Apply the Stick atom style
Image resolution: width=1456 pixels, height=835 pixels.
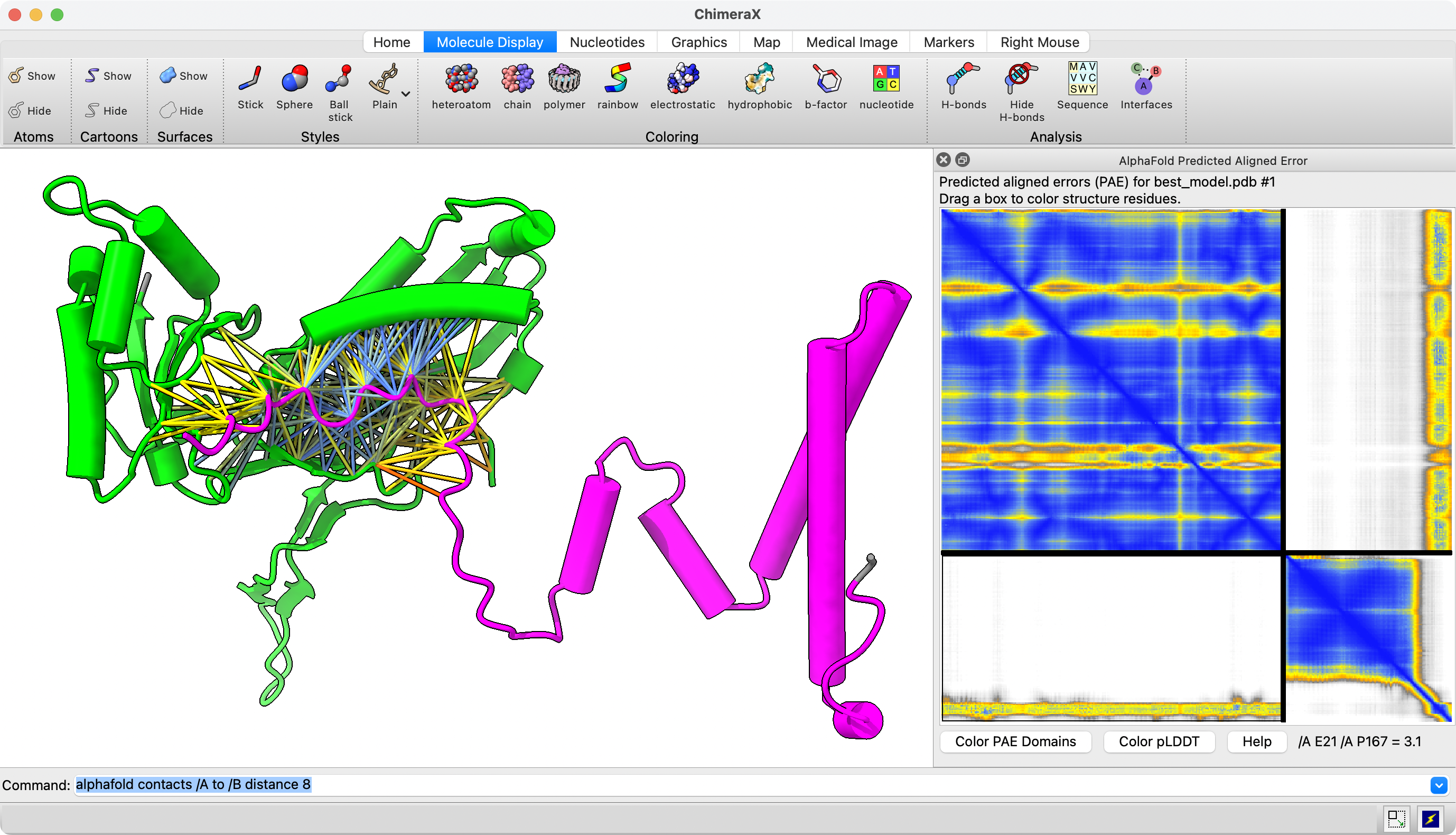(x=250, y=87)
